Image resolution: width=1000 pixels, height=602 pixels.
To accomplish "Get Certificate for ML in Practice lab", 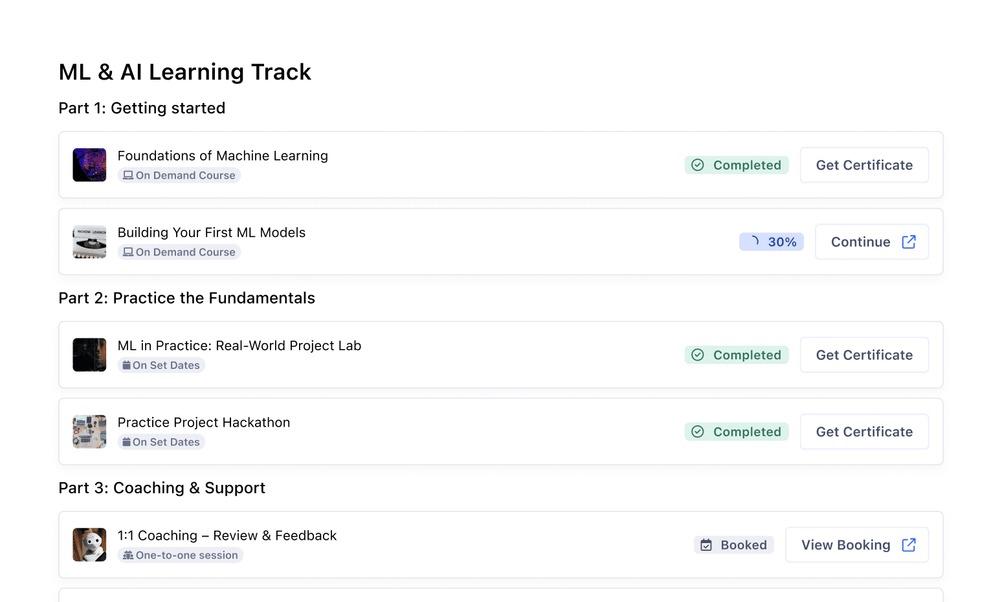I will 864,355.
